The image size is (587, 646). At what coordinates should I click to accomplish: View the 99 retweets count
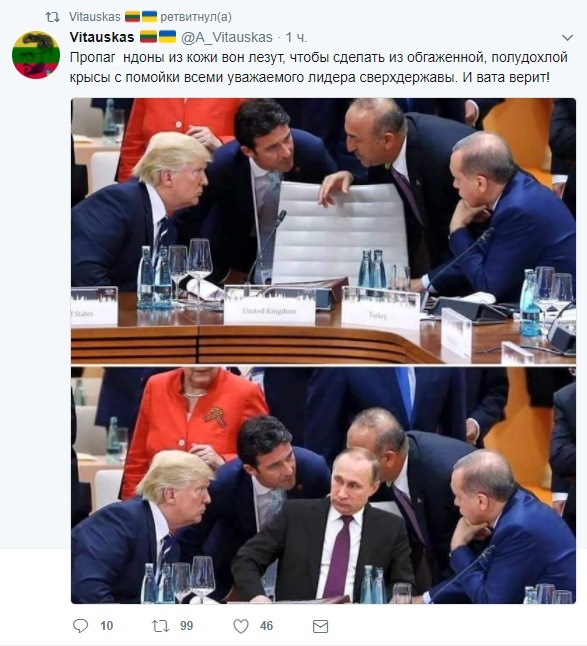tap(187, 626)
